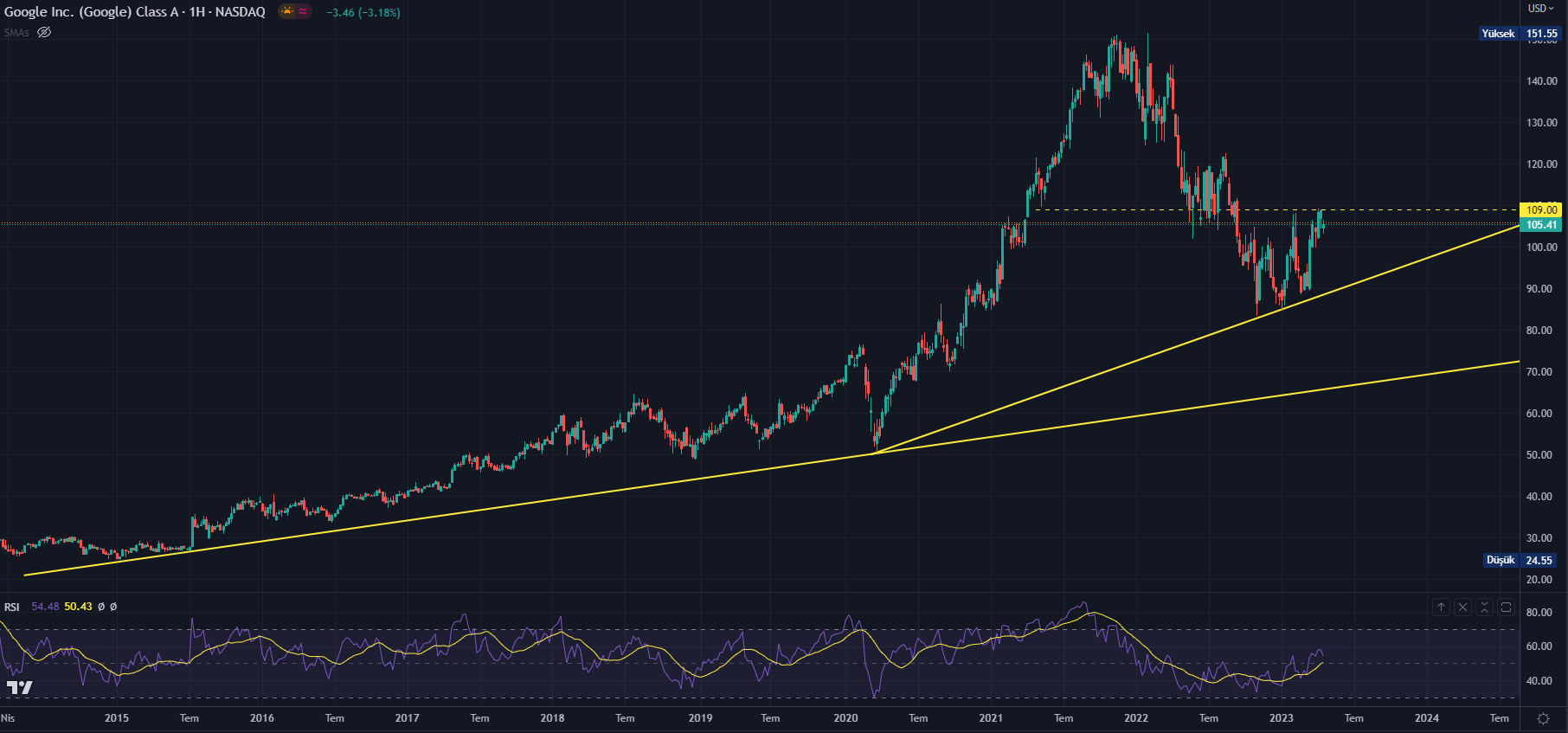Open the USD currency dropdown
The image size is (1568, 733).
(x=1541, y=9)
